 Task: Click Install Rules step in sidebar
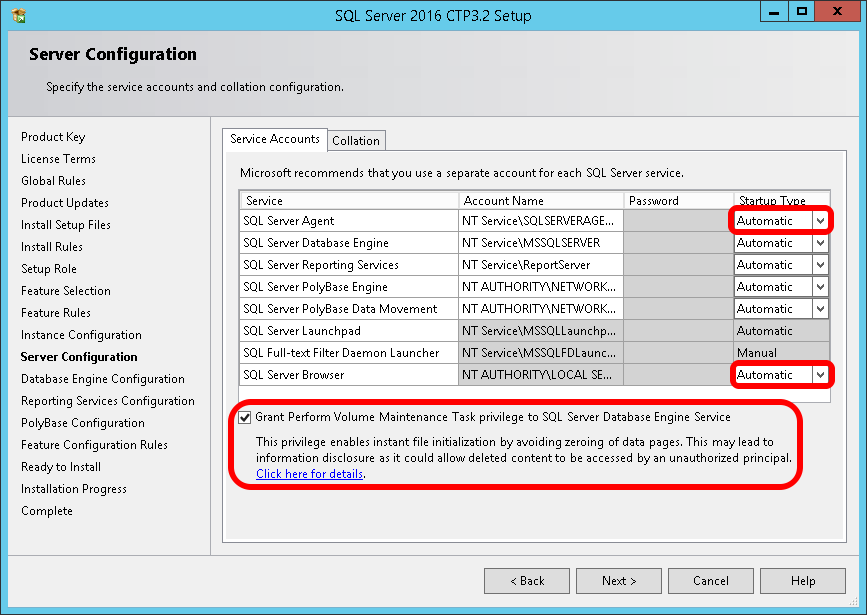point(52,247)
